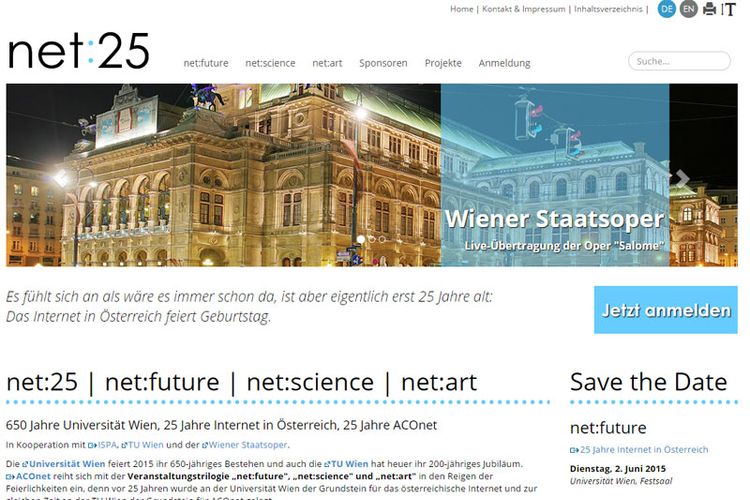750x500 pixels.
Task: Open Kontakt & Impressum link
Action: 523,9
